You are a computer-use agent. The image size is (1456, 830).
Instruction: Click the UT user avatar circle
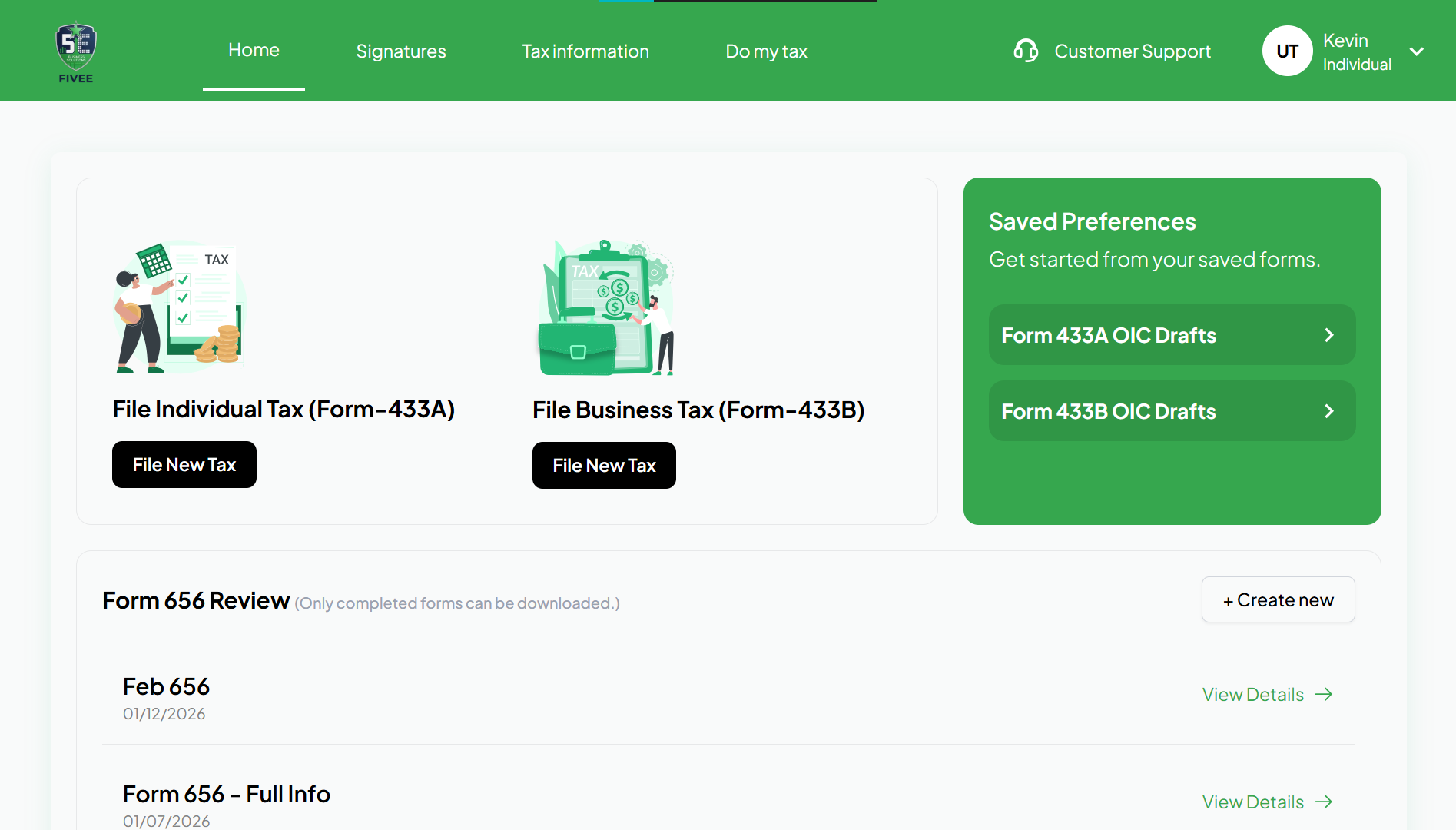pos(1287,51)
